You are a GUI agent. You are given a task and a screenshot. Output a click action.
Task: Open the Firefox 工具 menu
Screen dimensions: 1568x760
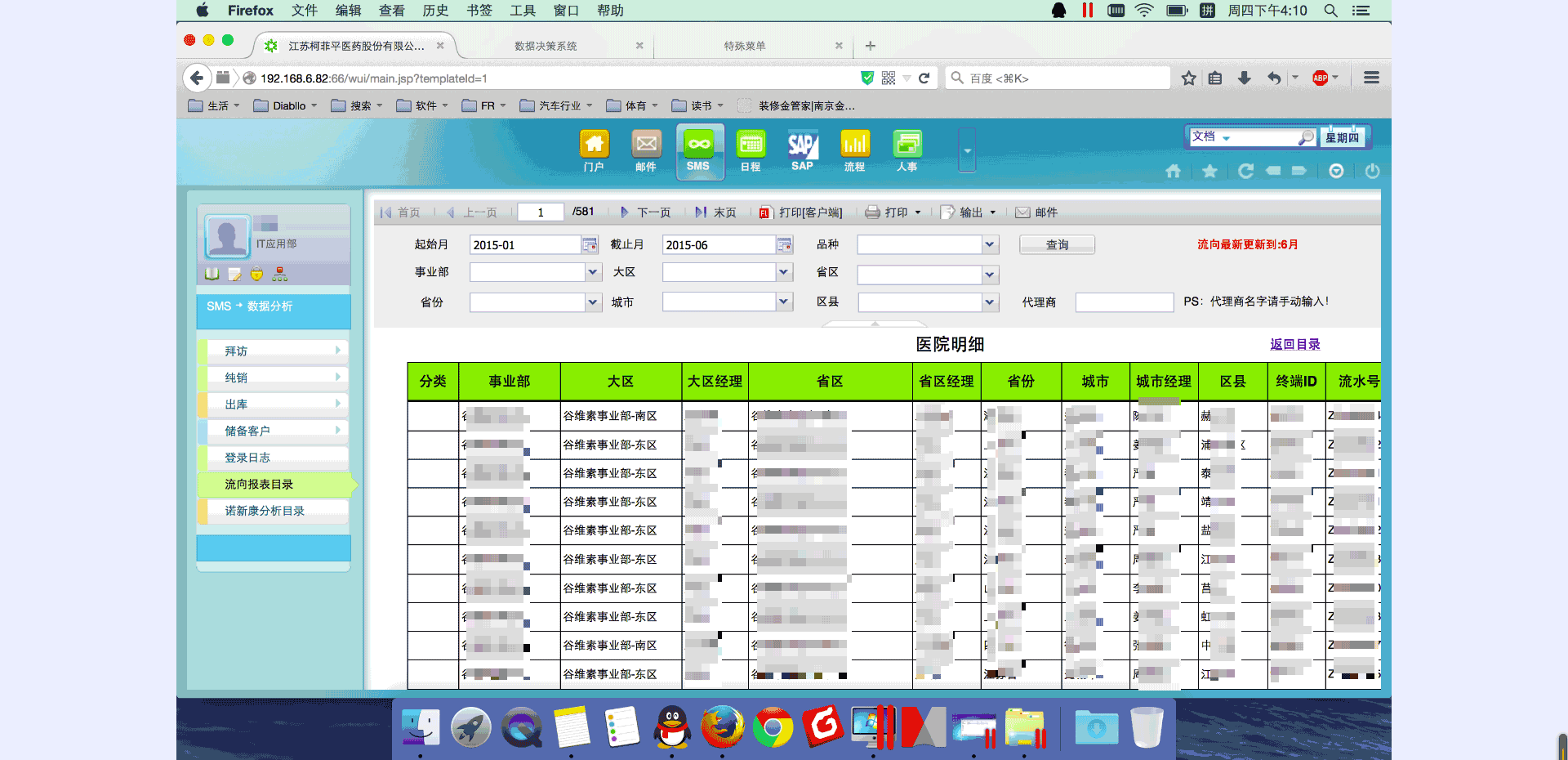click(523, 11)
